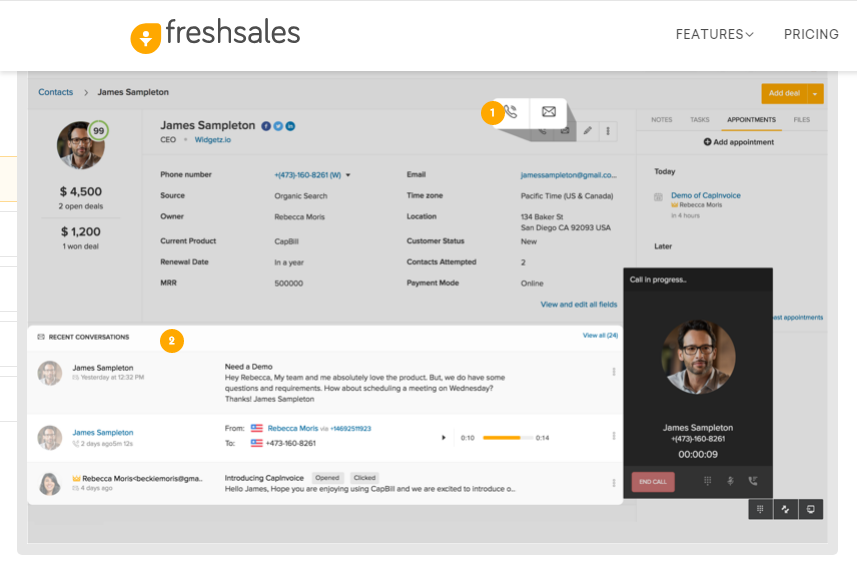857x565 pixels.
Task: Open dial pad inside the call window
Action: click(707, 481)
